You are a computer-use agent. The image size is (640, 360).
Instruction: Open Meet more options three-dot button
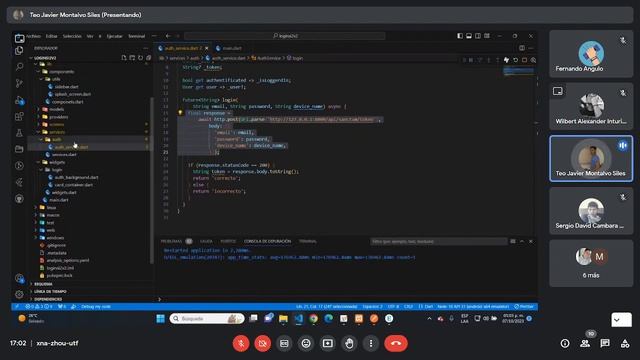click(x=371, y=344)
